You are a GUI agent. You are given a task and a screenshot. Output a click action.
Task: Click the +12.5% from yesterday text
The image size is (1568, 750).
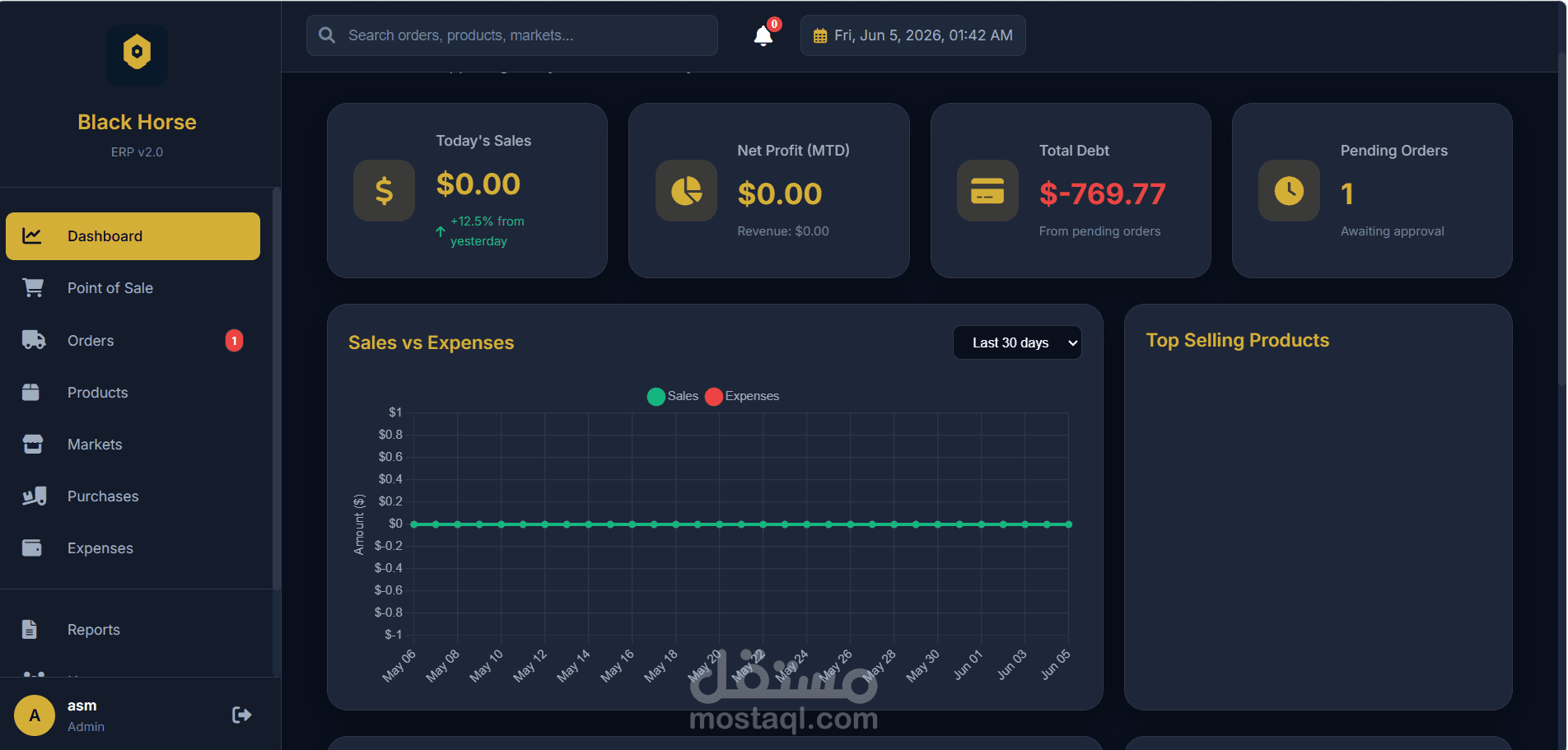click(487, 231)
